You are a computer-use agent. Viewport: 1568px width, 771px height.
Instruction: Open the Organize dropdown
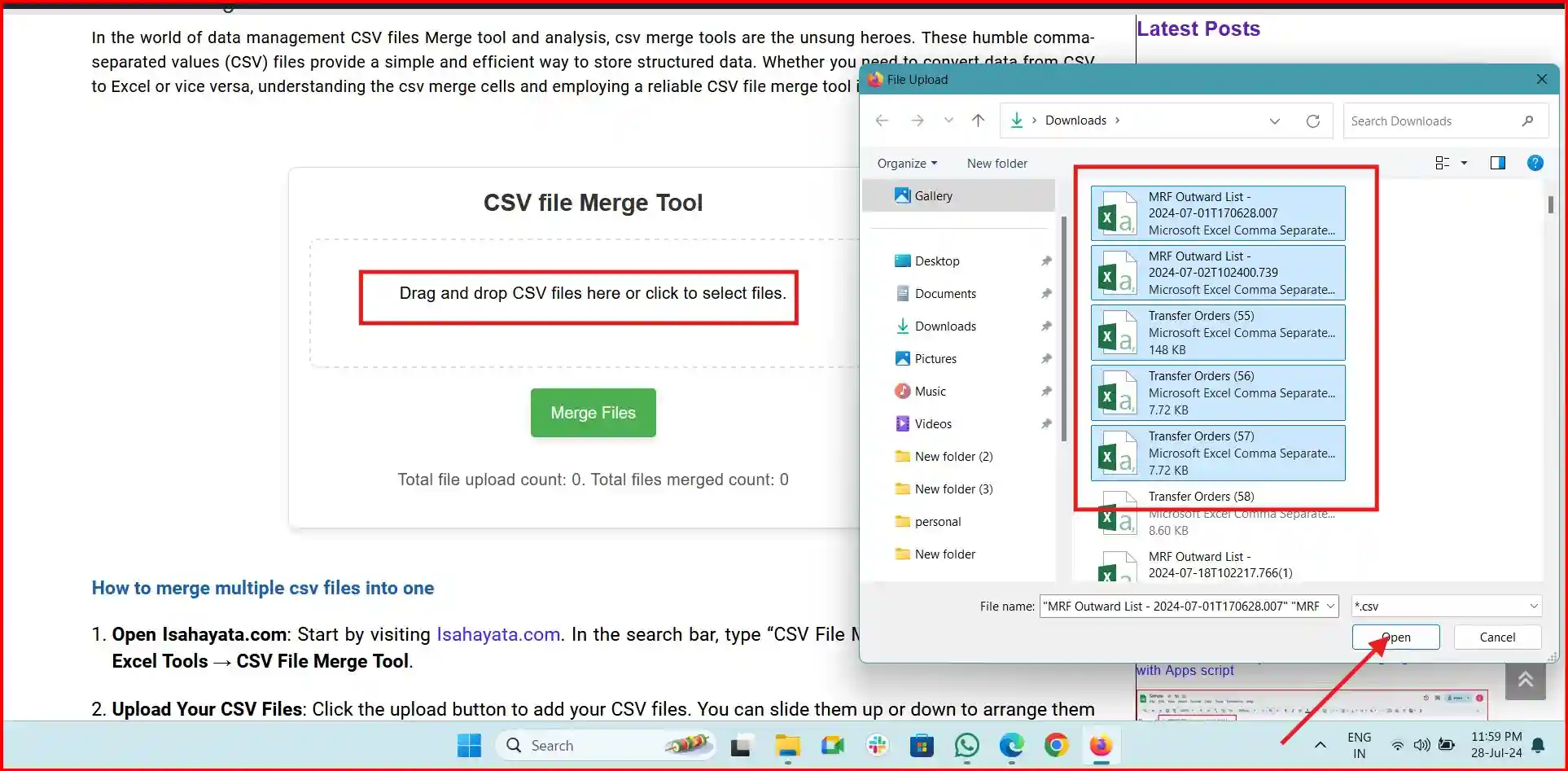point(906,163)
